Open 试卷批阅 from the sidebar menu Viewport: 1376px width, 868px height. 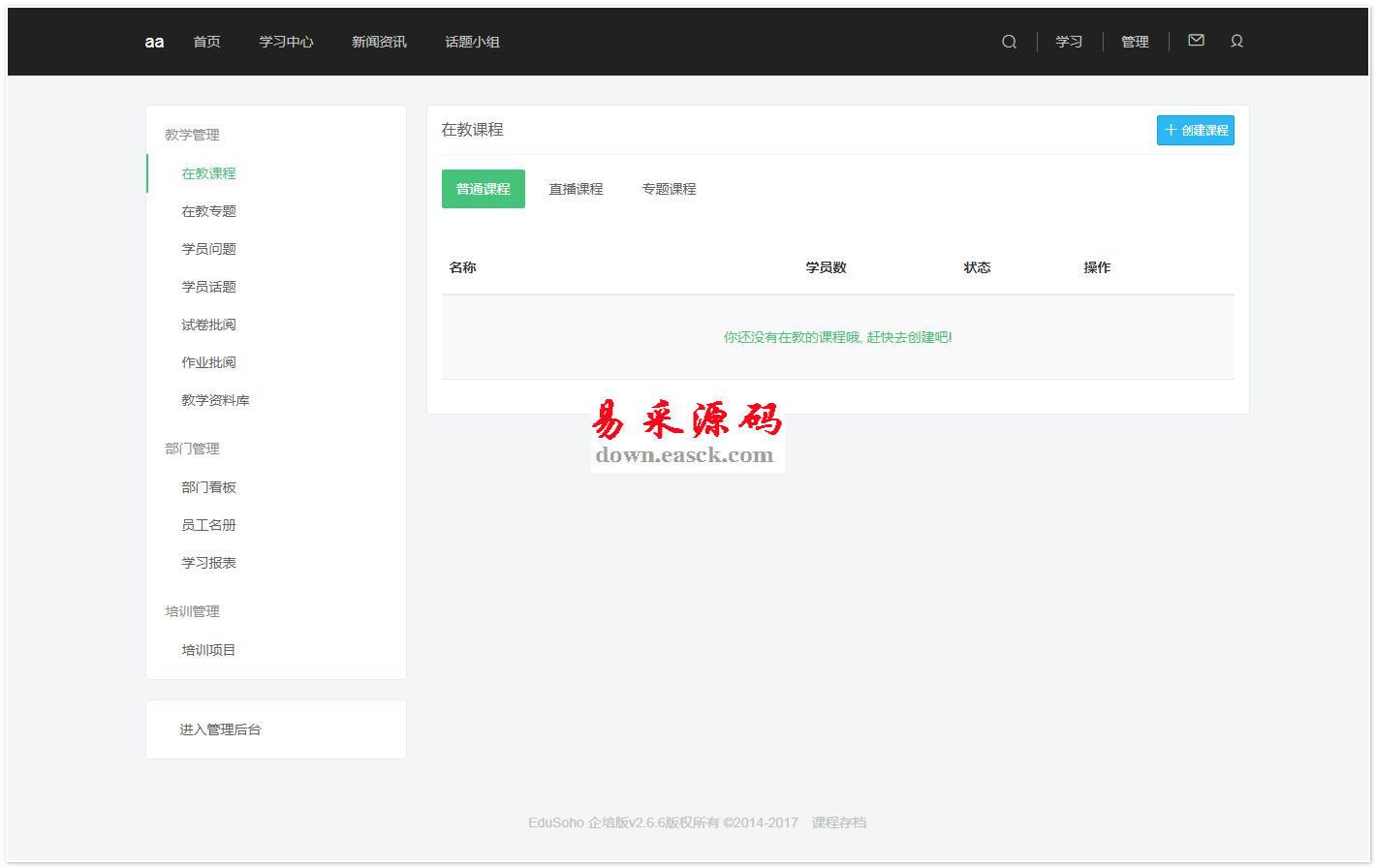click(x=208, y=325)
